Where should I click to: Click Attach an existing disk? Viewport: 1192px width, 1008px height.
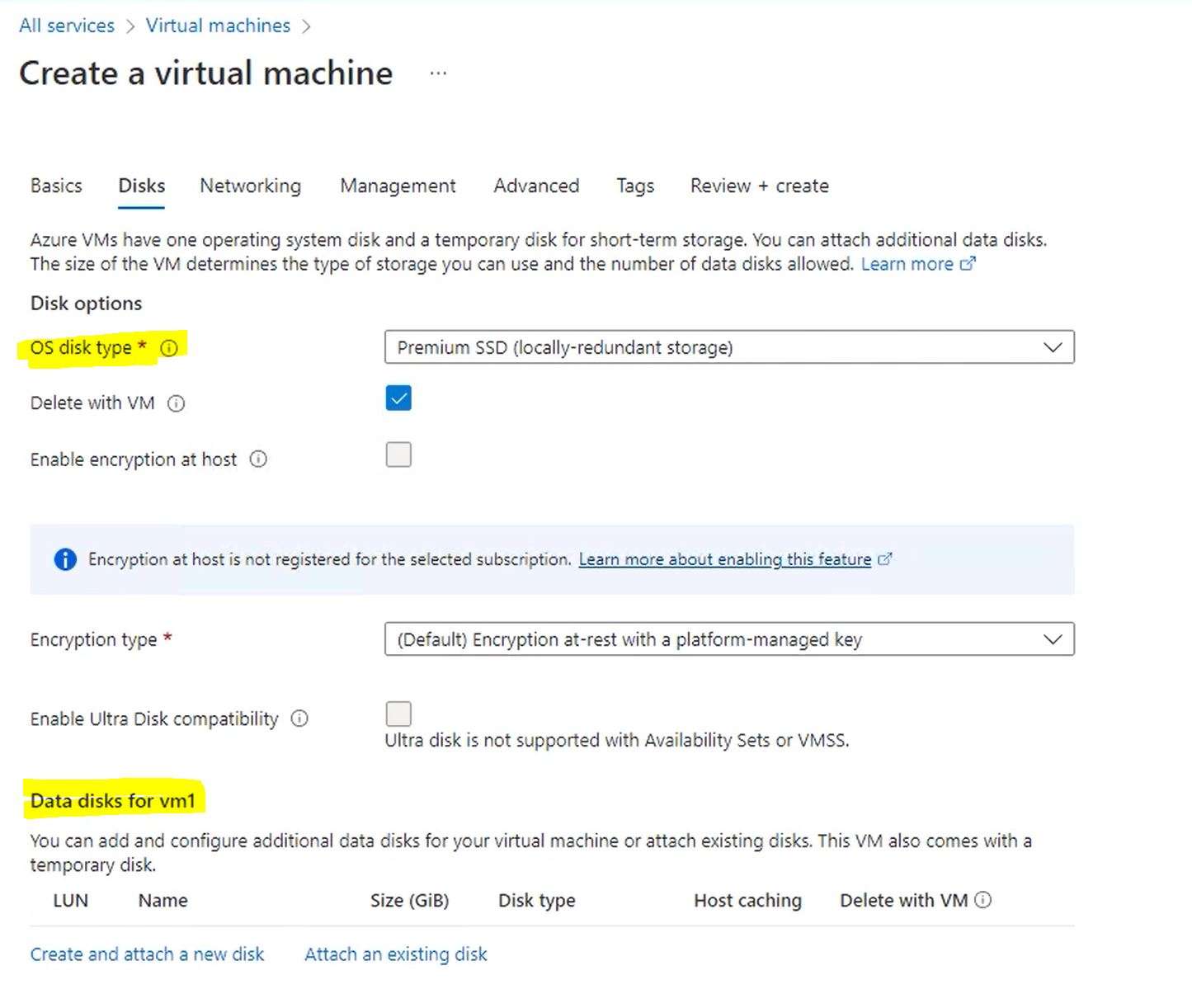click(394, 954)
